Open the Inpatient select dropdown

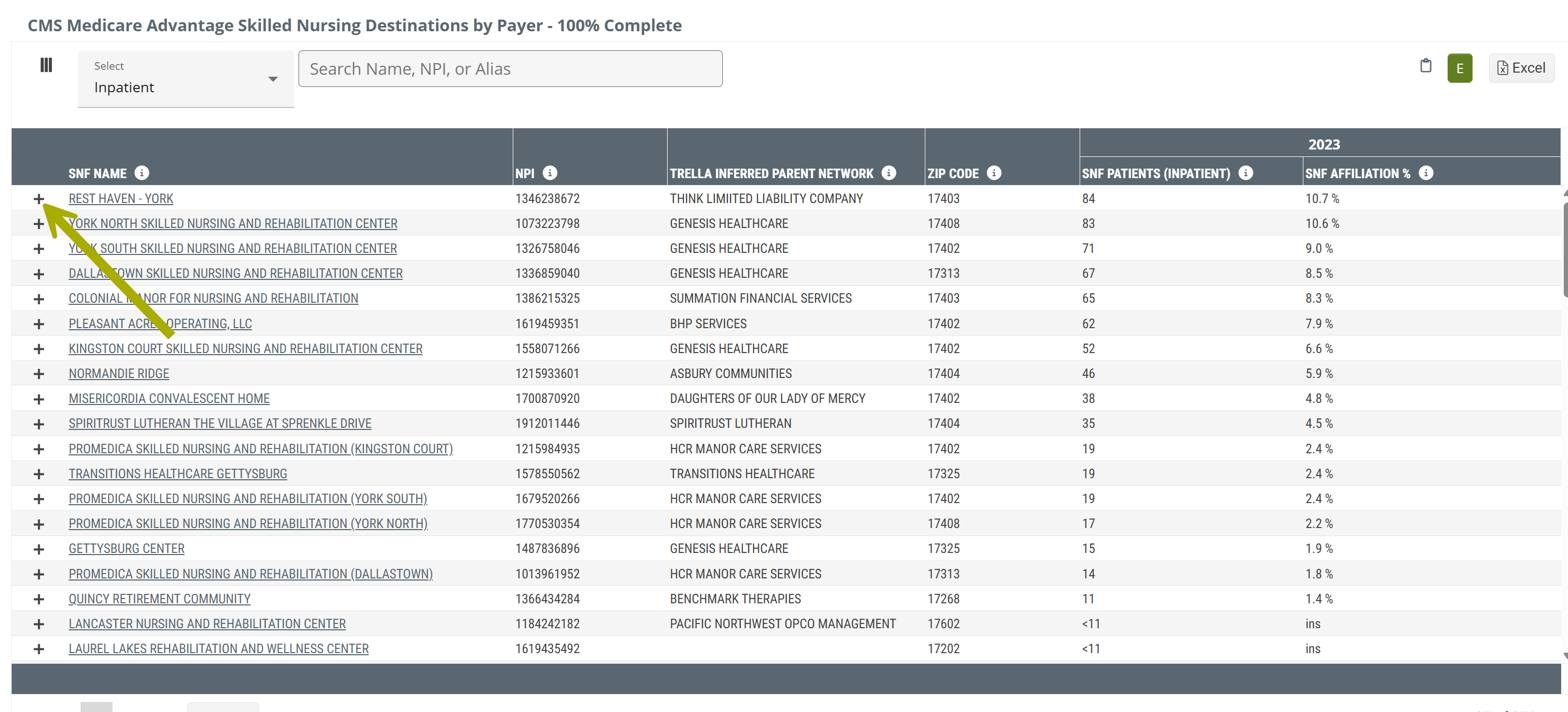[x=186, y=79]
